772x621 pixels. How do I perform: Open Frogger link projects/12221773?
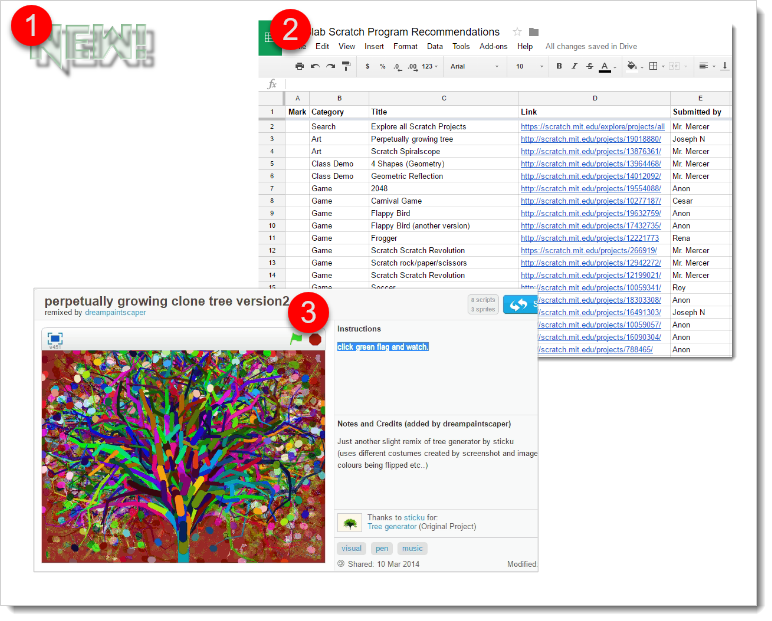pyautogui.click(x=589, y=238)
